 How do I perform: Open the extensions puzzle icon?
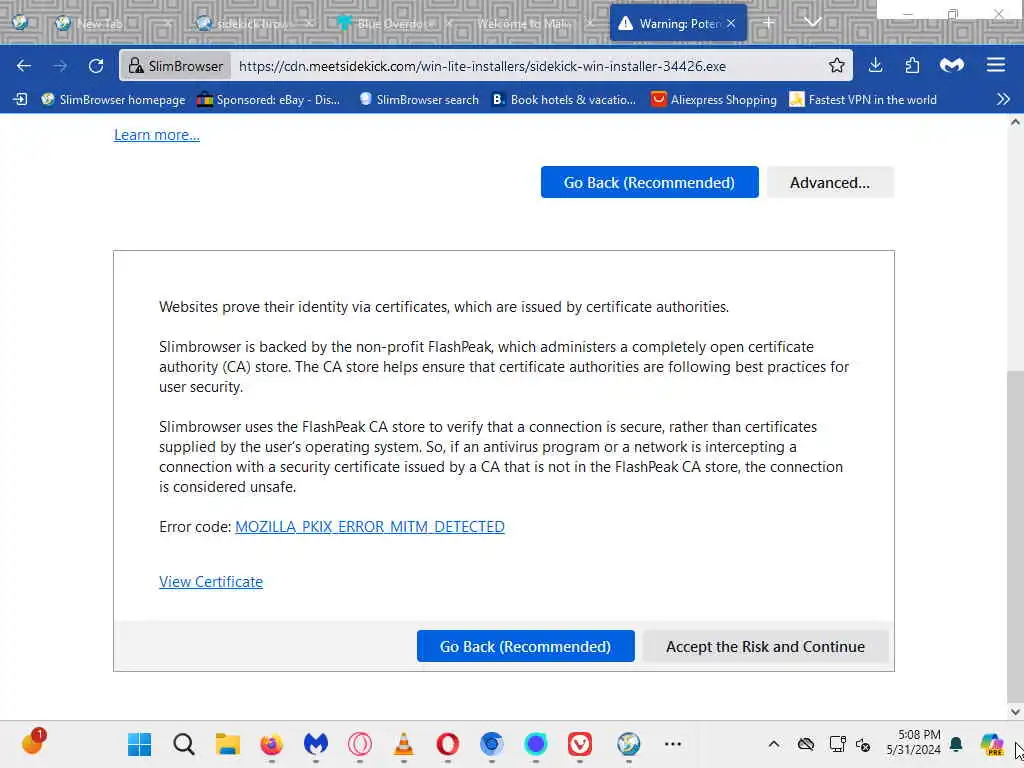(912, 65)
